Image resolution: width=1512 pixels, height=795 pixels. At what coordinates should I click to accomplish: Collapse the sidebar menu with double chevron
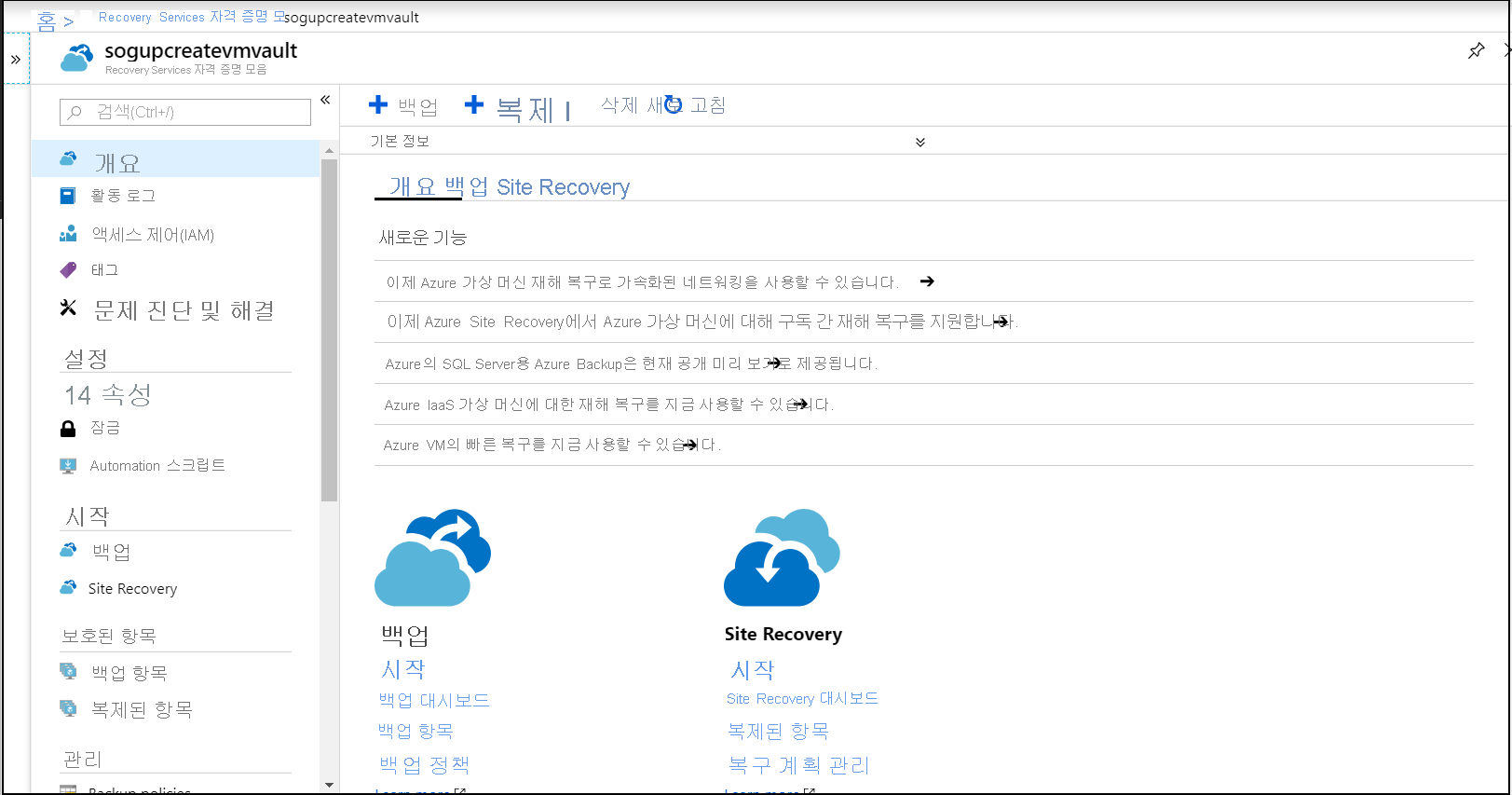point(325,100)
